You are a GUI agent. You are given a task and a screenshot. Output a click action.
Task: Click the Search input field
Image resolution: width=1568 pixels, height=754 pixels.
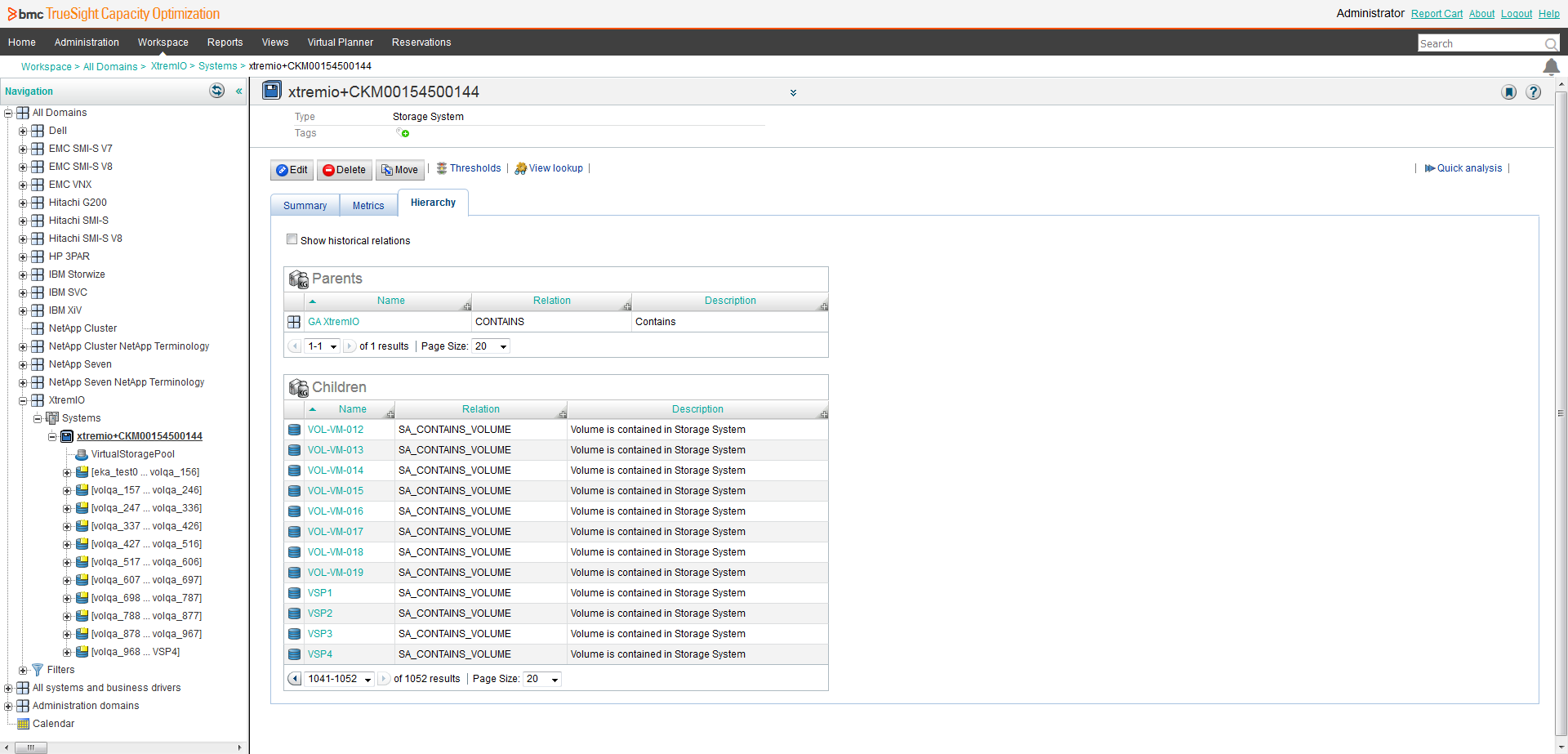tap(1480, 44)
